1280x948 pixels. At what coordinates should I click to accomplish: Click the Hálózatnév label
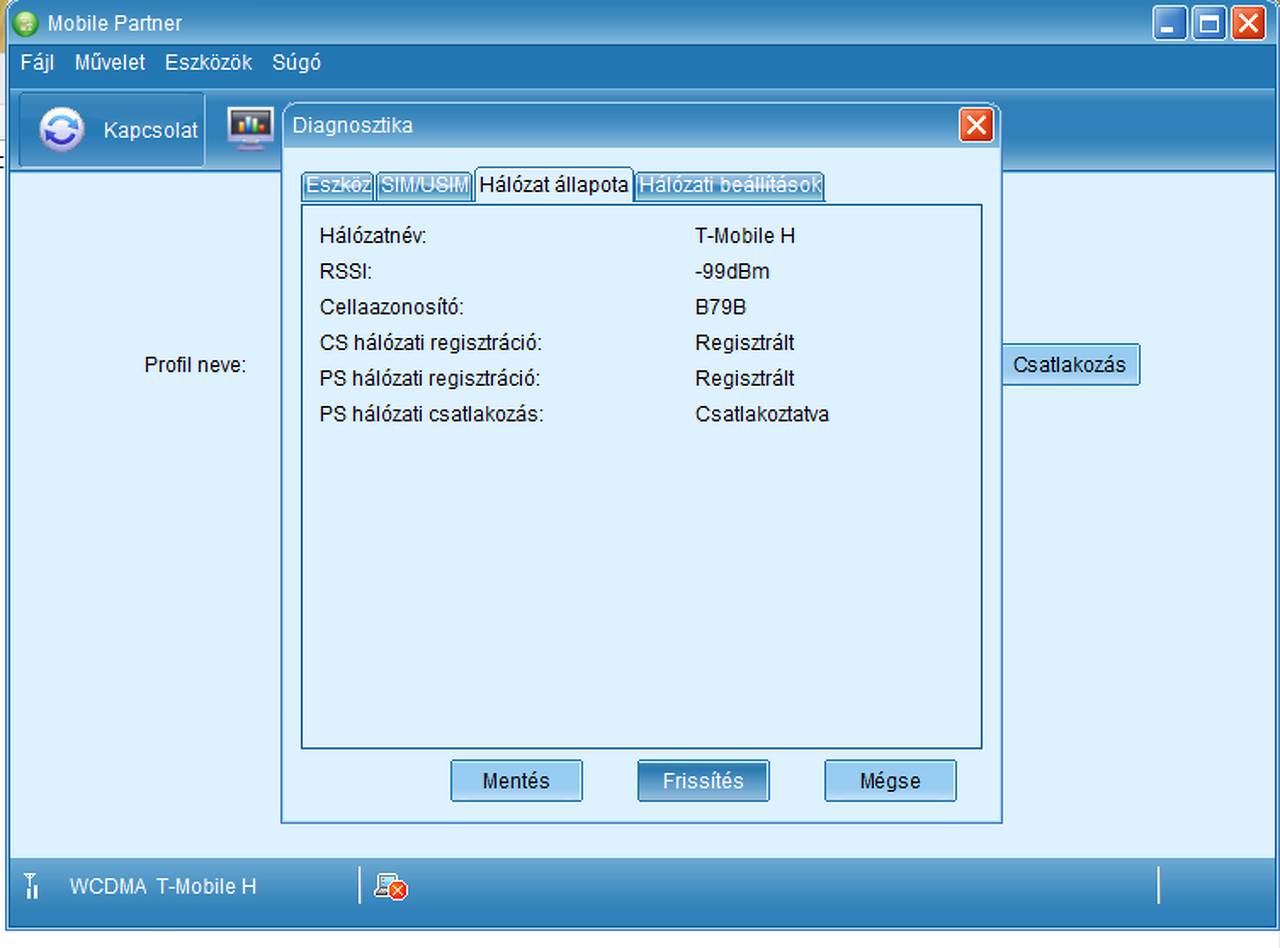point(373,236)
